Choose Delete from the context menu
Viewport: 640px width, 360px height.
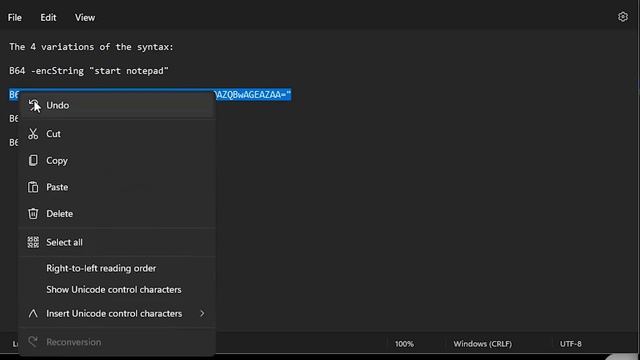(x=117, y=213)
